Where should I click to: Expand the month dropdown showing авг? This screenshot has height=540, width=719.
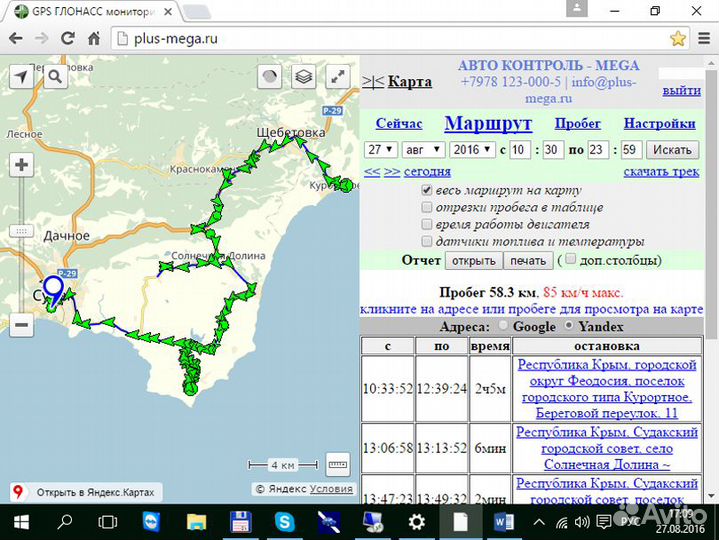[419, 150]
